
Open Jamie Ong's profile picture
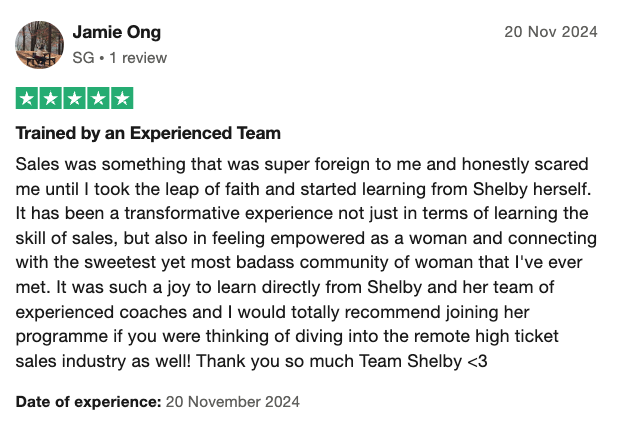pos(39,44)
